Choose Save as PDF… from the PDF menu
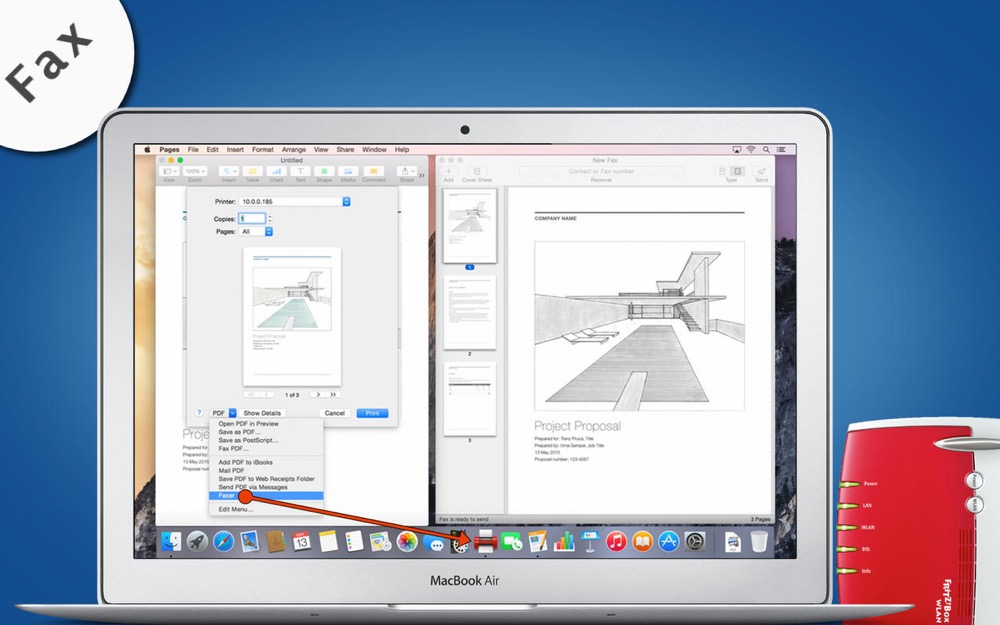Viewport: 1000px width, 625px height. click(x=266, y=432)
